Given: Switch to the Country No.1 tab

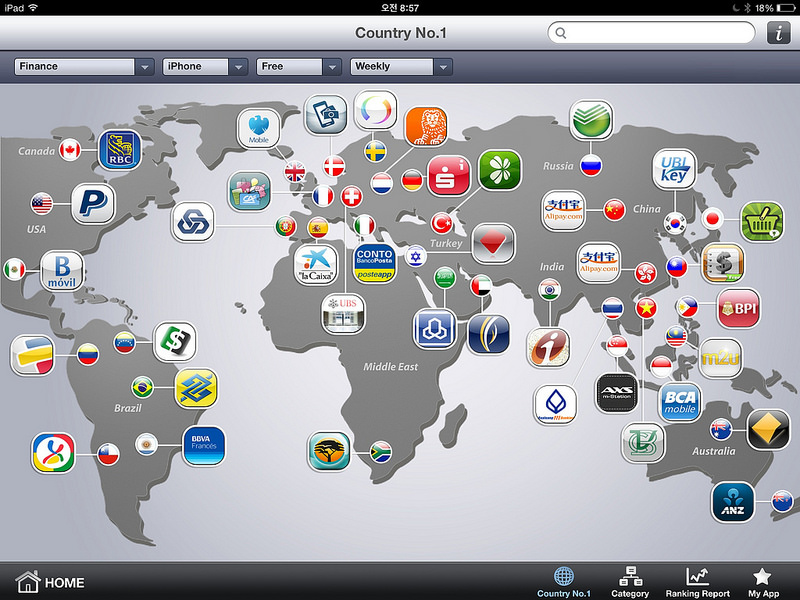Looking at the screenshot, I should coord(564,582).
